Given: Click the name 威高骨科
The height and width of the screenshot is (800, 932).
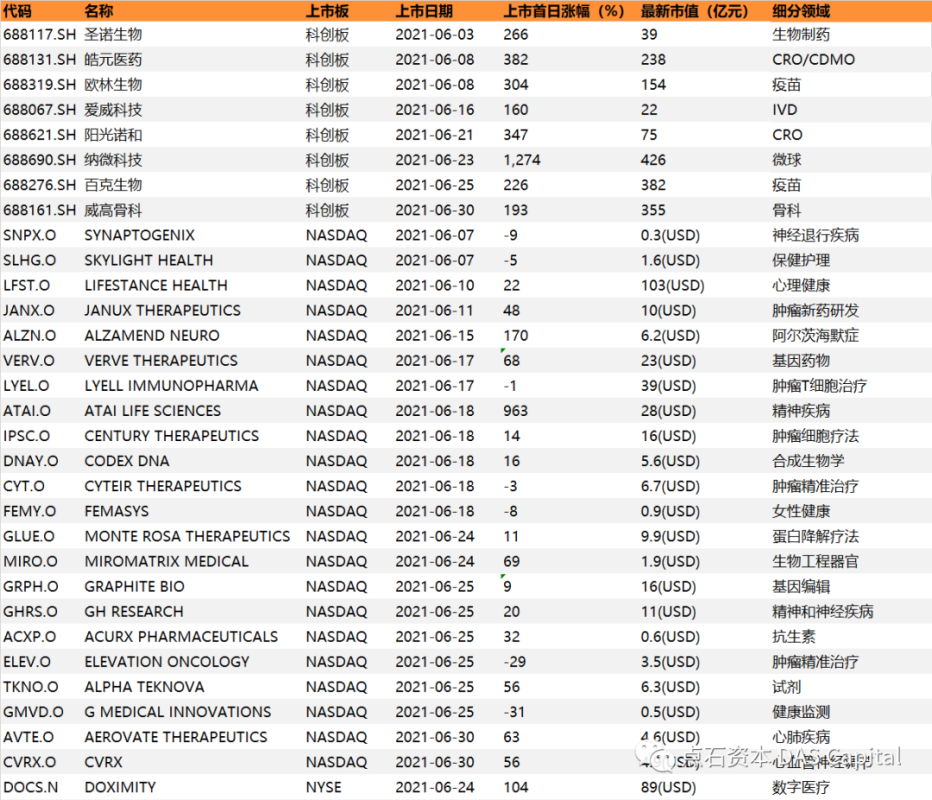Looking at the screenshot, I should point(113,210).
